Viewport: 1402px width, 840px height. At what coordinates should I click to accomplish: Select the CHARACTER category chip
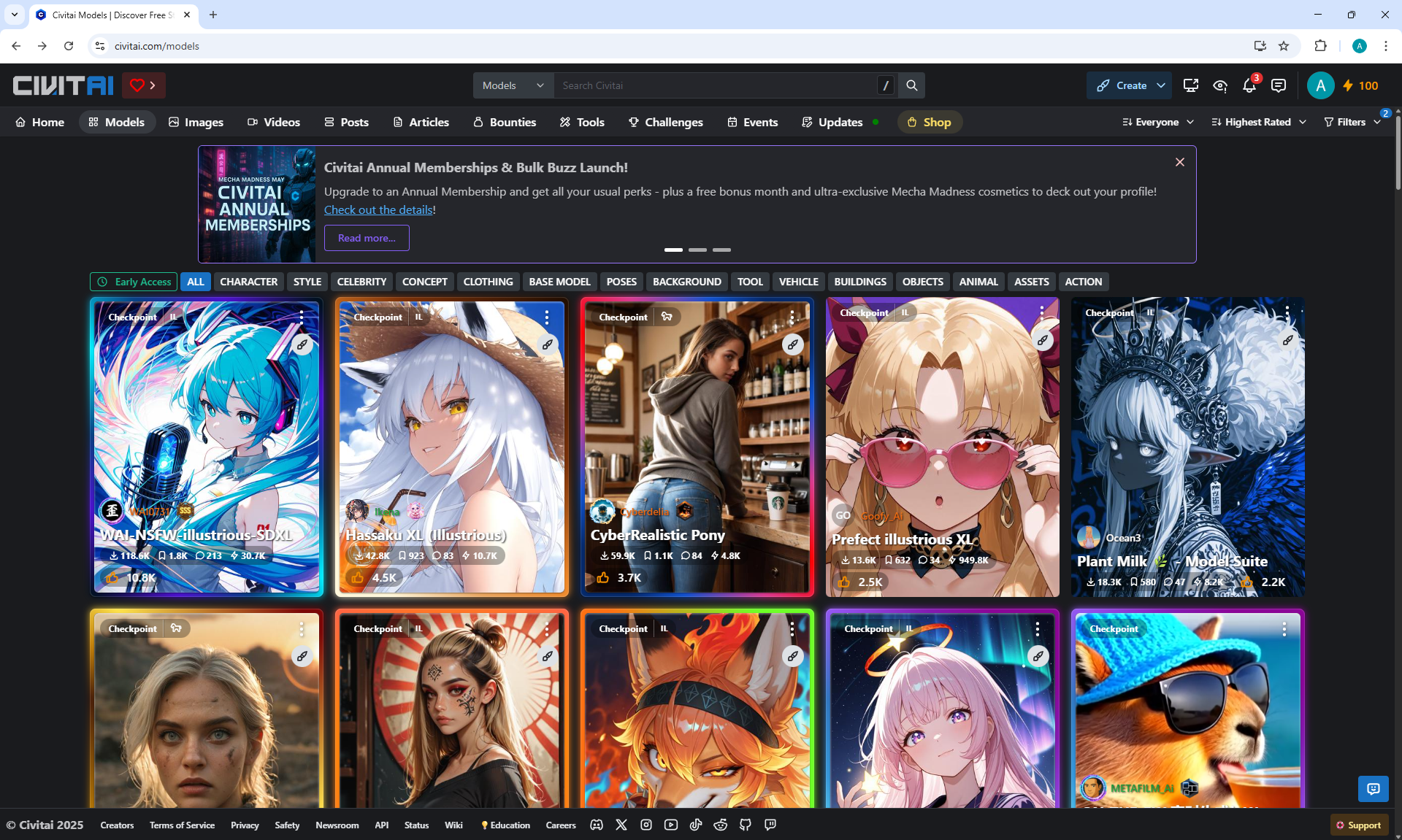[248, 282]
